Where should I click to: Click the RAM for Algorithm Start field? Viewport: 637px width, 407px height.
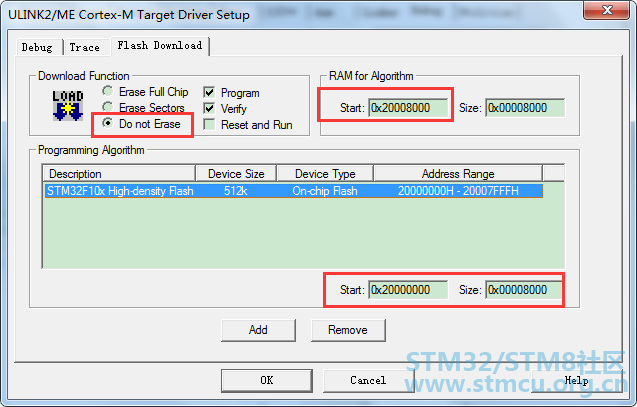coord(408,108)
